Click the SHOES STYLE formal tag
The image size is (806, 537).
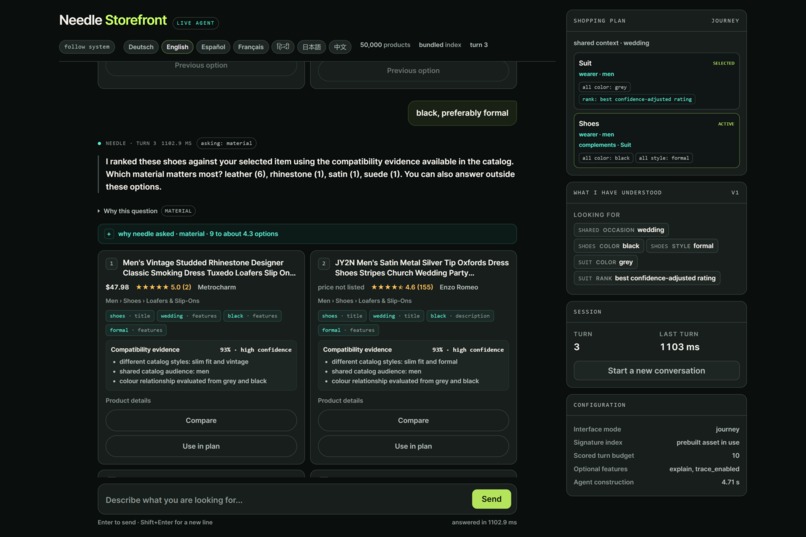click(682, 246)
